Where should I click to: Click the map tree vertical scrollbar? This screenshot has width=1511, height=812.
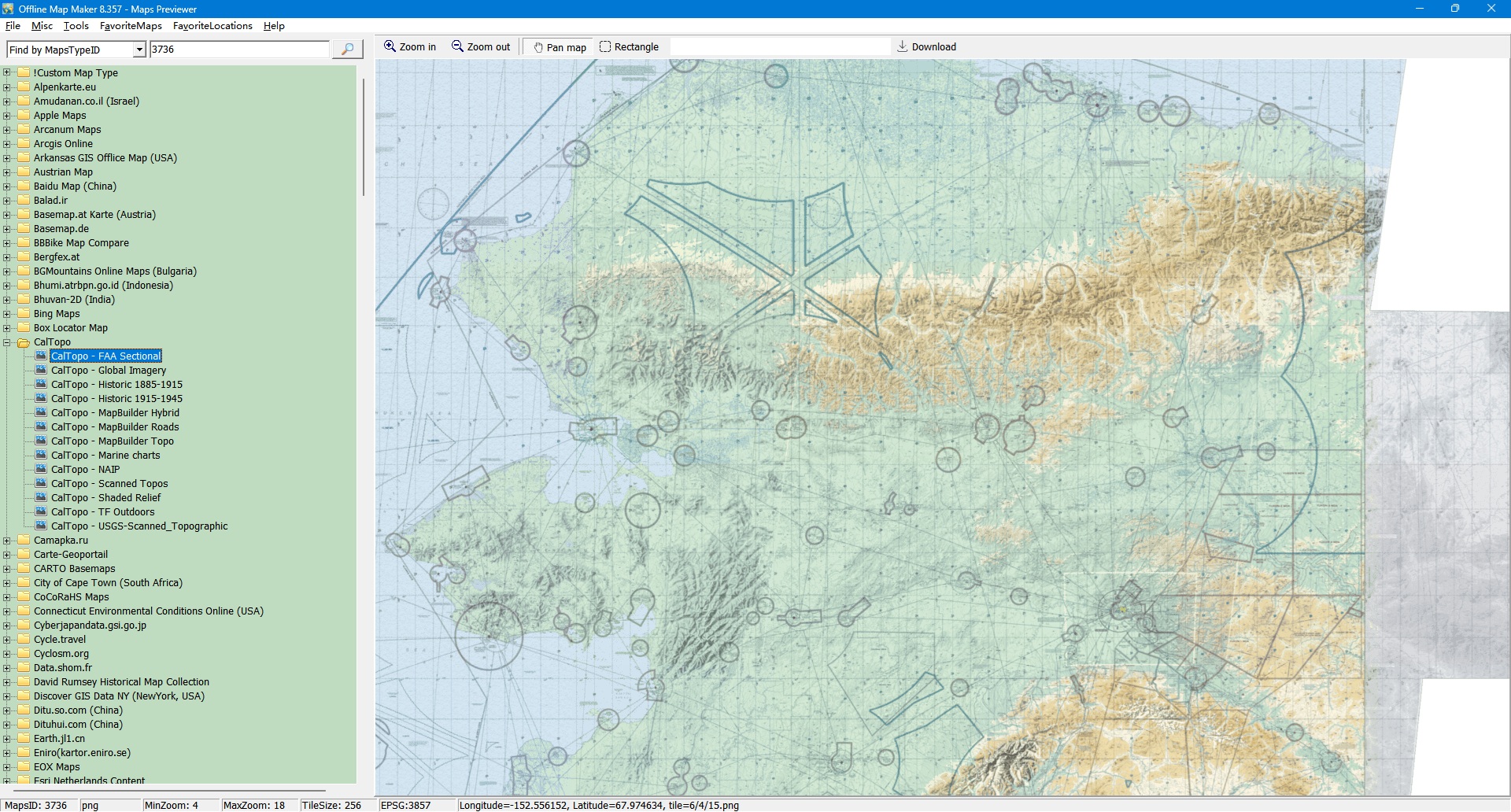[x=363, y=138]
